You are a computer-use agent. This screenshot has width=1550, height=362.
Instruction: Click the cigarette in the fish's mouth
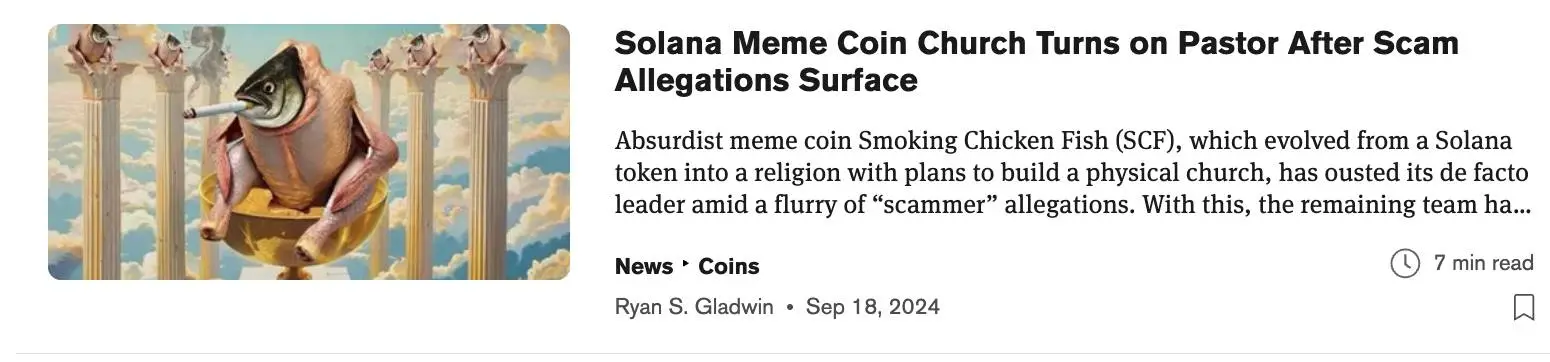[x=213, y=109]
